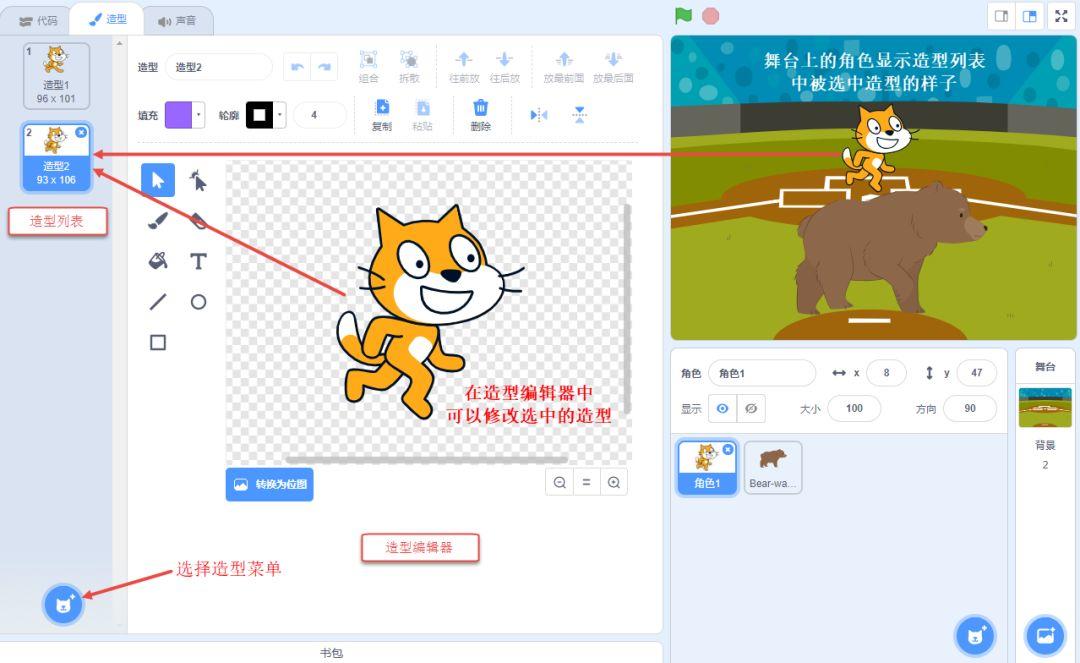Delete costume 造型2 with its x
The width and height of the screenshot is (1080, 663).
pos(81,131)
